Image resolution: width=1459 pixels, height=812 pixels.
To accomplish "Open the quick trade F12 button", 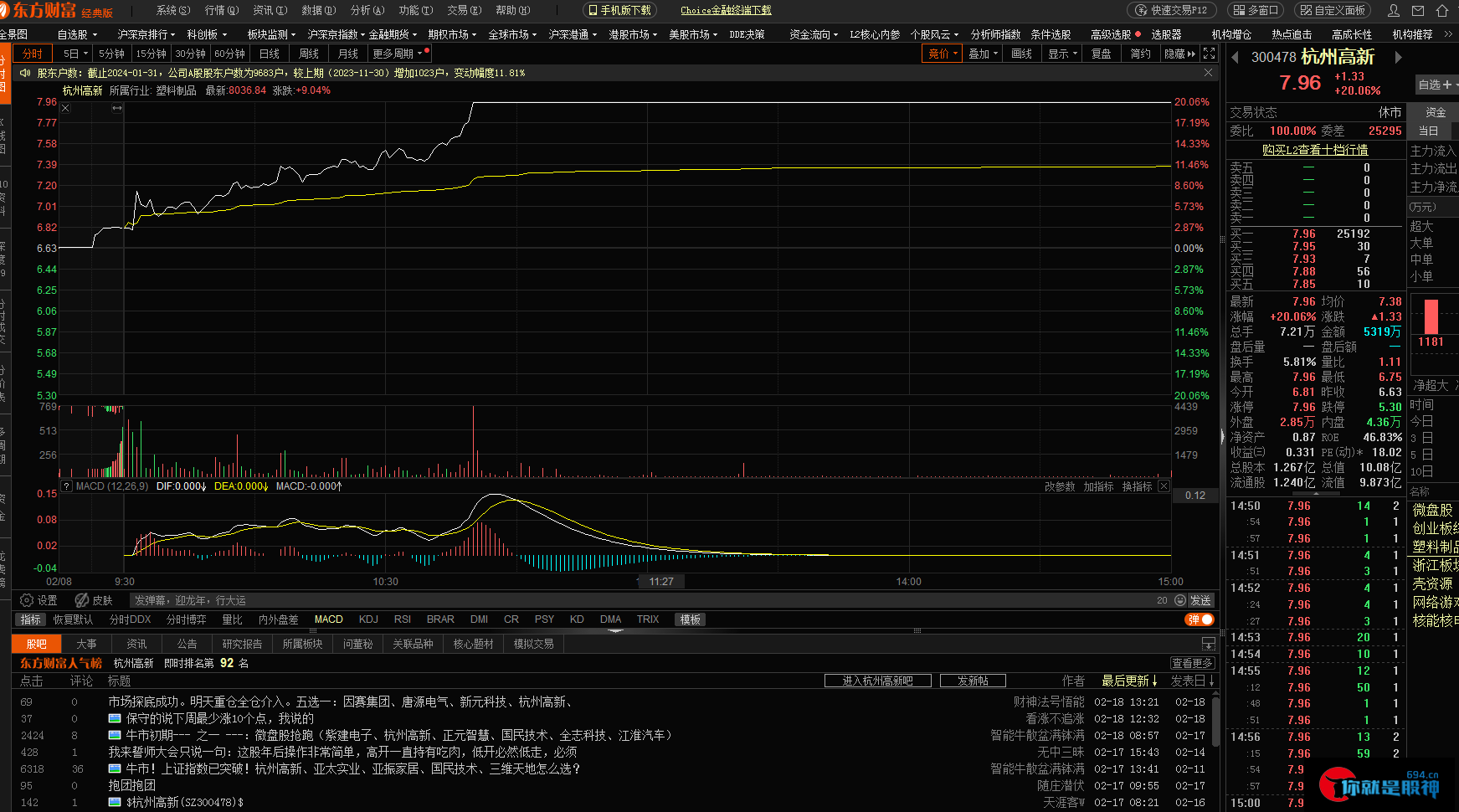I will pyautogui.click(x=1171, y=10).
